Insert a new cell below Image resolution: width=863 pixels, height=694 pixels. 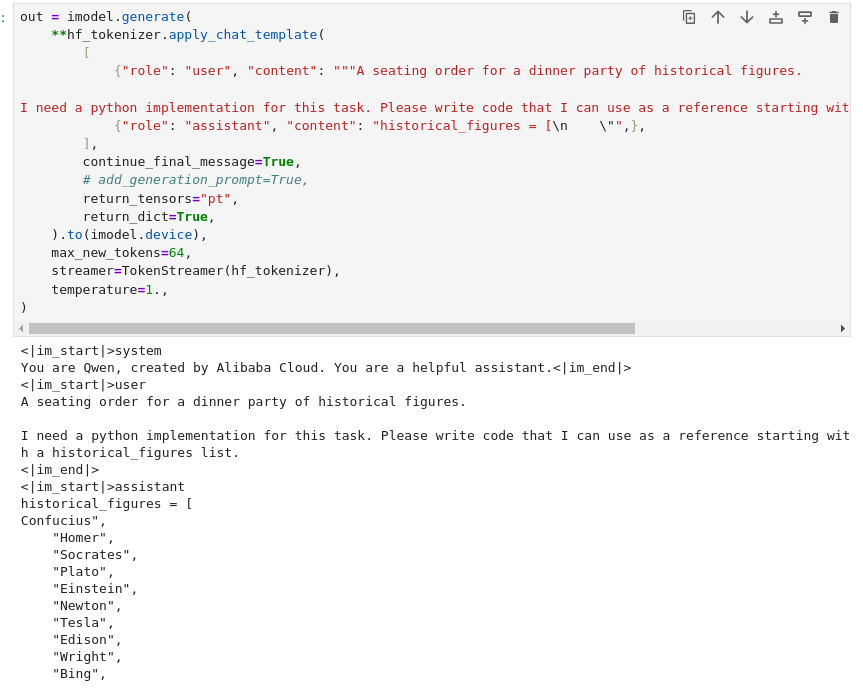coord(805,17)
